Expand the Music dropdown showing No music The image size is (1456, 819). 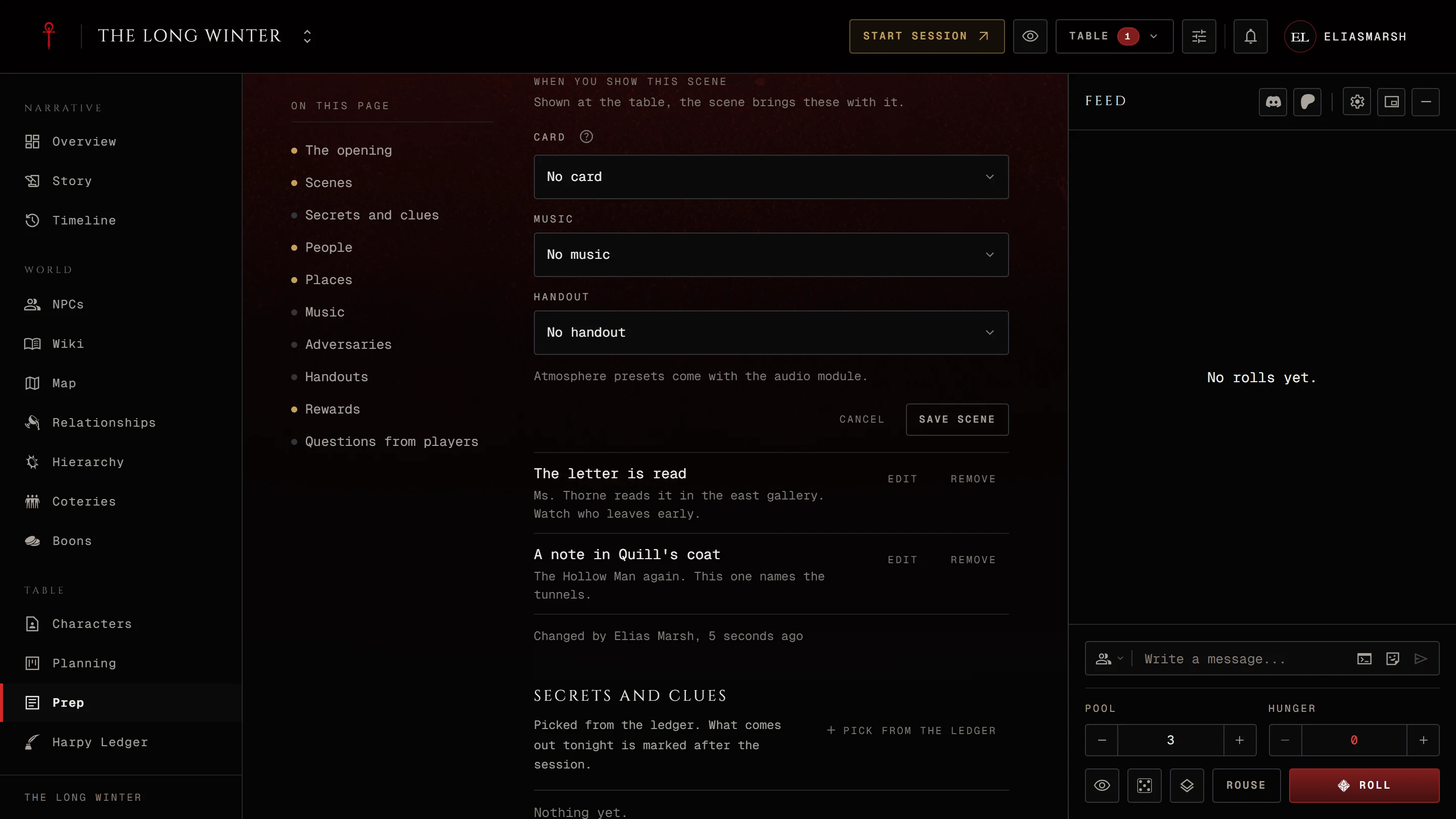pyautogui.click(x=771, y=255)
